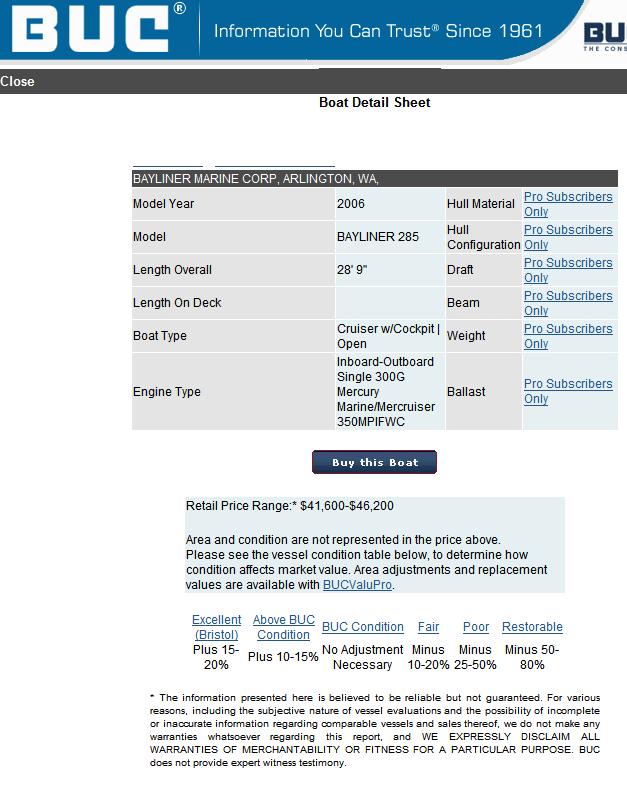627x785 pixels.
Task: Click the Draft label
Action: tap(460, 270)
